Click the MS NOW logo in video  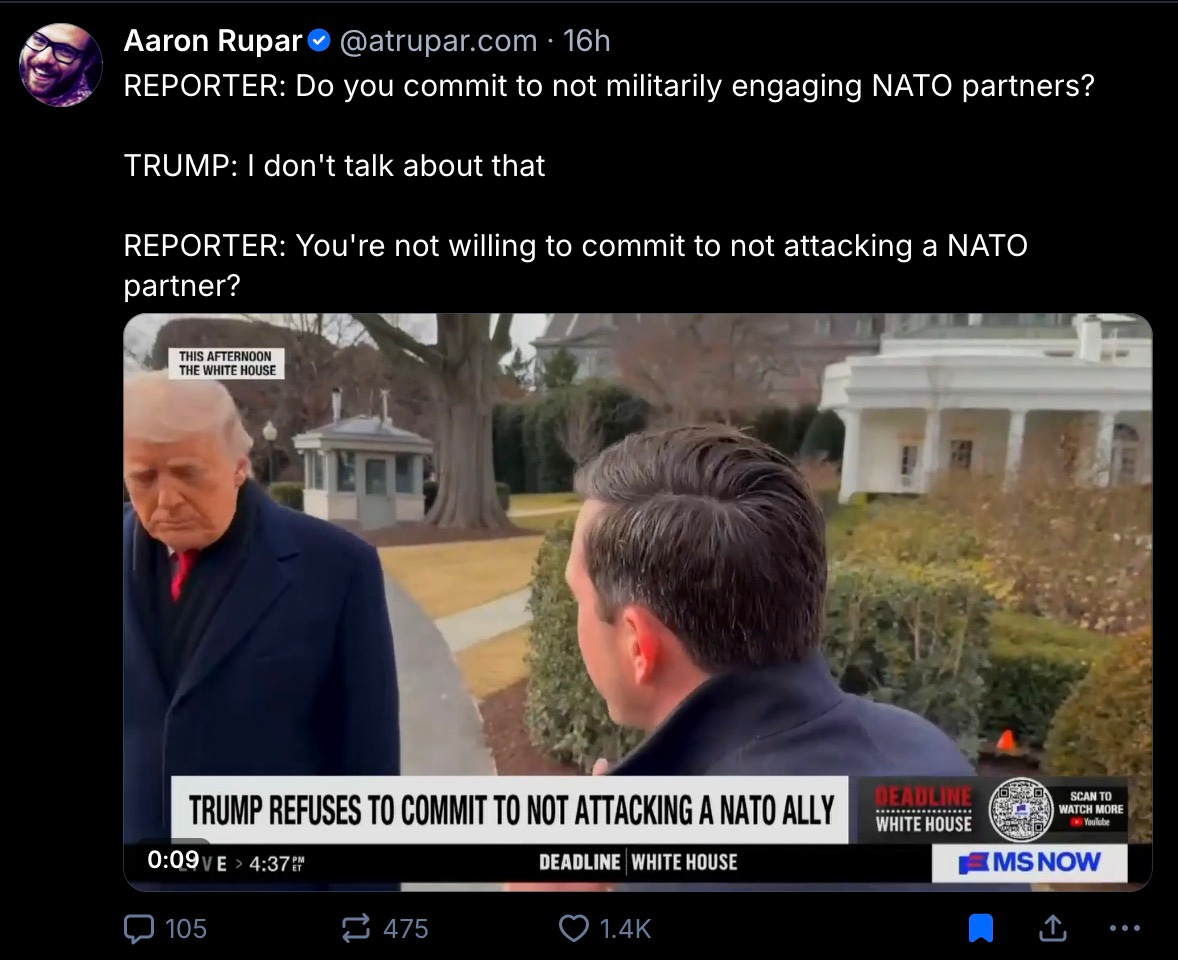[1030, 862]
